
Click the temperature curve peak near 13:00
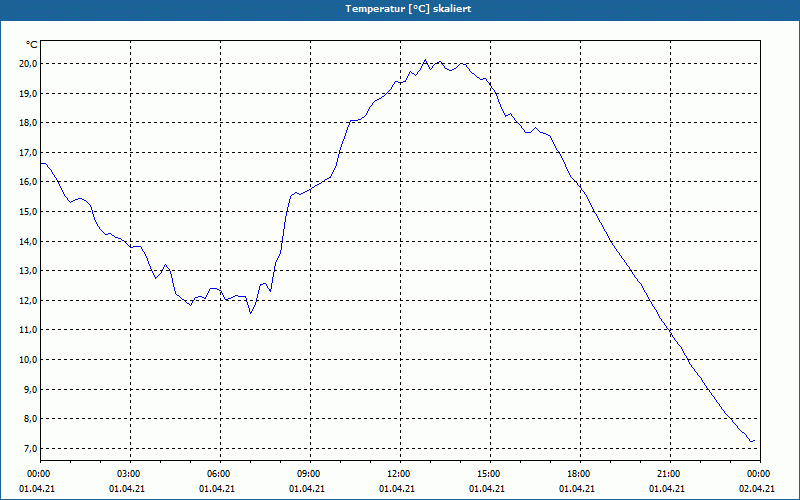[x=426, y=60]
